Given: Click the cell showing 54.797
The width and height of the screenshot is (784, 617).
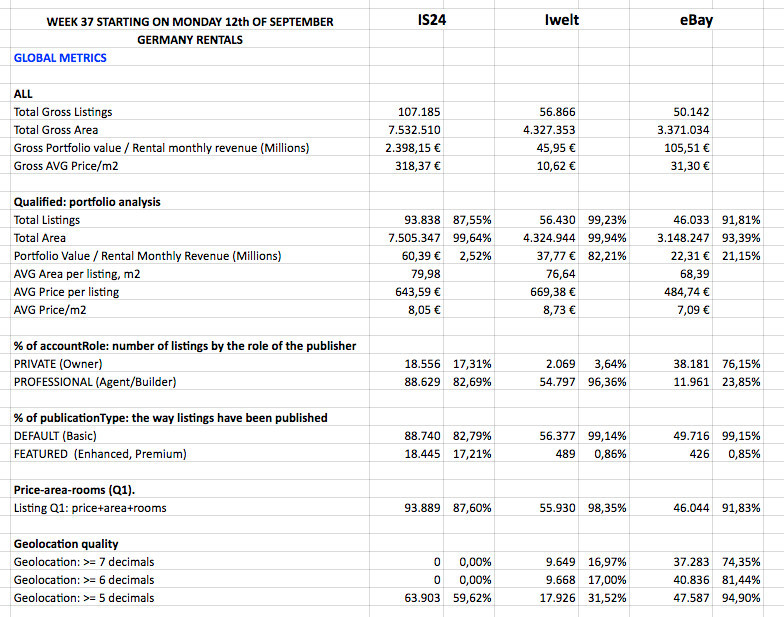Looking at the screenshot, I should pyautogui.click(x=557, y=382).
